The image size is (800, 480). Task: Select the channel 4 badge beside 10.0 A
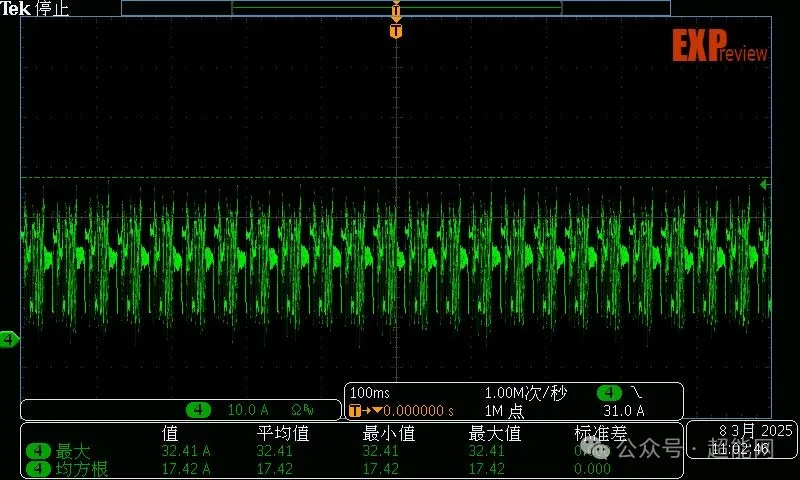(199, 410)
